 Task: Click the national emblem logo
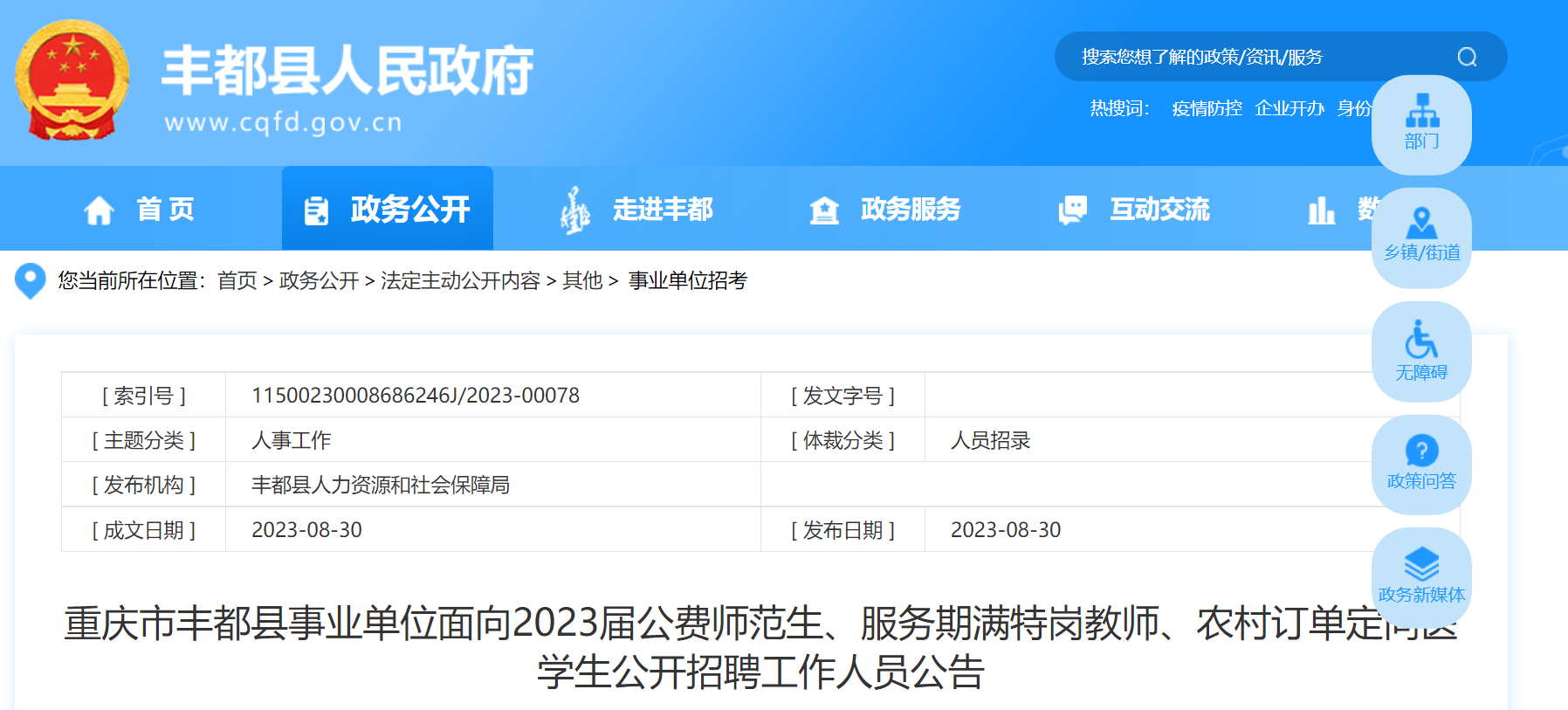pyautogui.click(x=72, y=80)
